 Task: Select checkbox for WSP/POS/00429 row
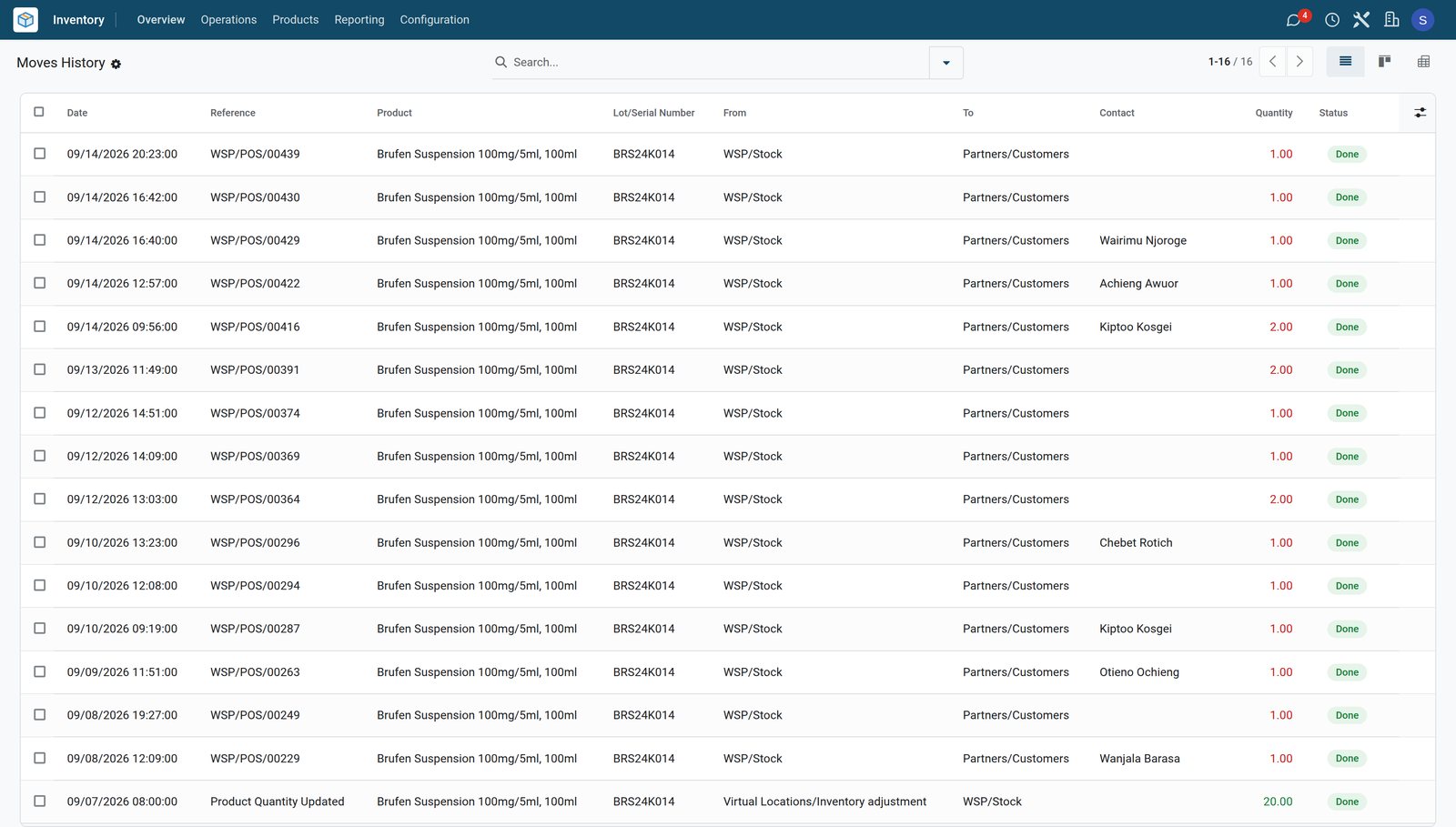tap(39, 240)
